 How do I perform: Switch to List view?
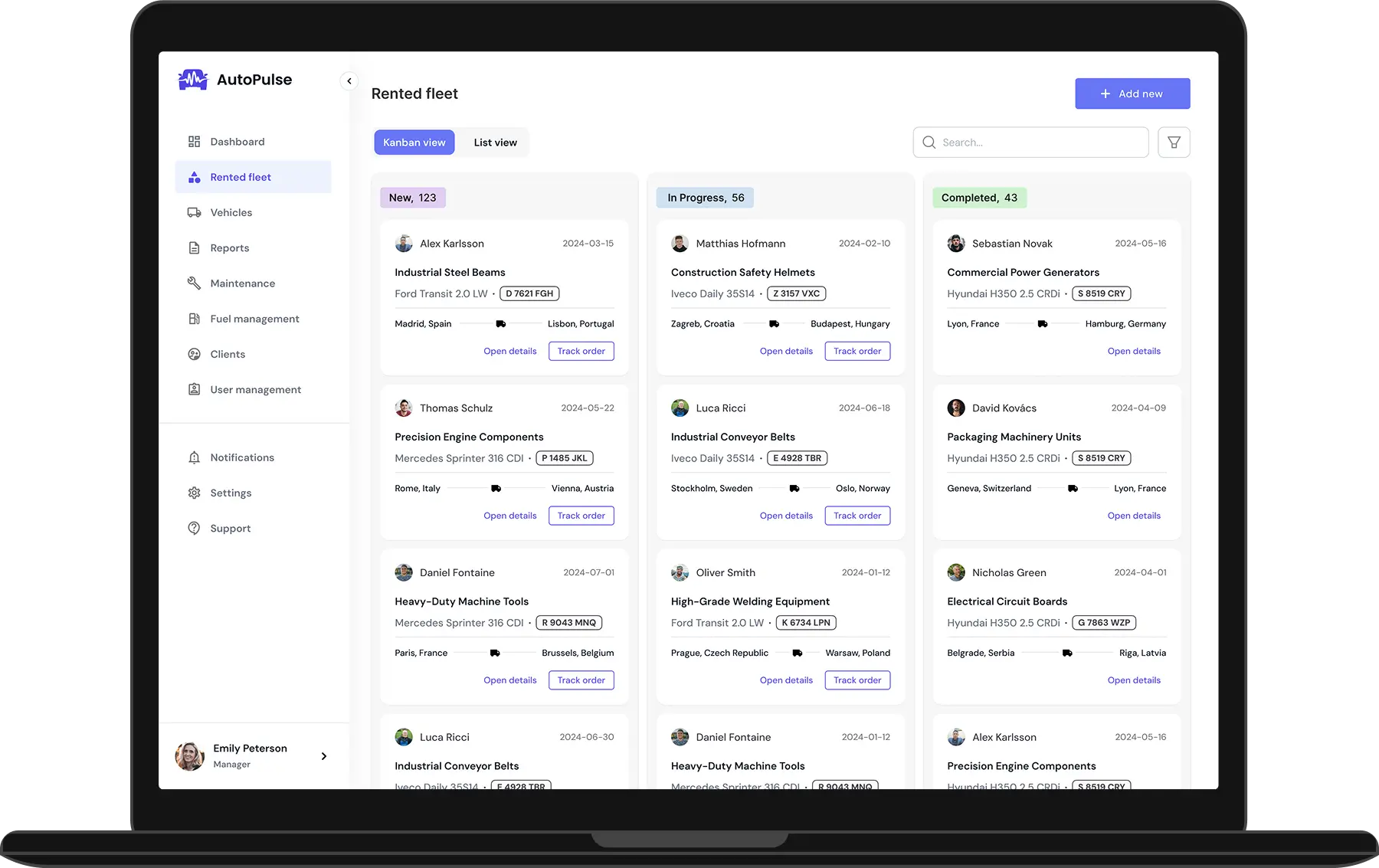[495, 142]
